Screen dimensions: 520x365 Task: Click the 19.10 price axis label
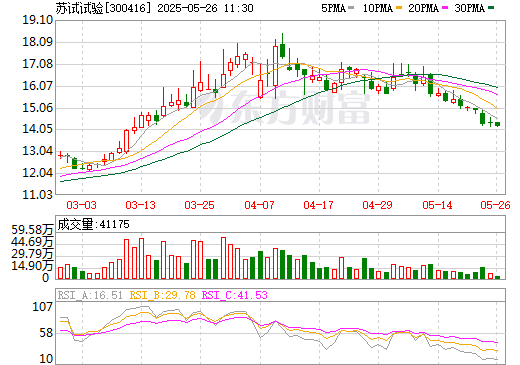(37, 20)
